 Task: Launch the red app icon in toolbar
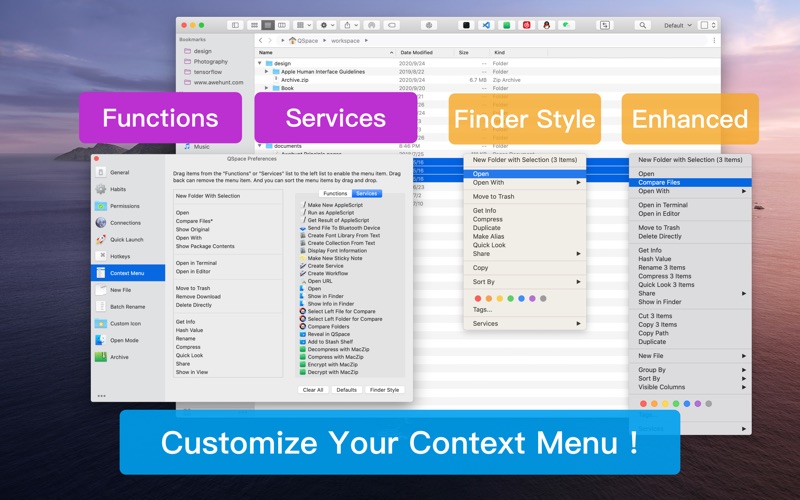(527, 25)
